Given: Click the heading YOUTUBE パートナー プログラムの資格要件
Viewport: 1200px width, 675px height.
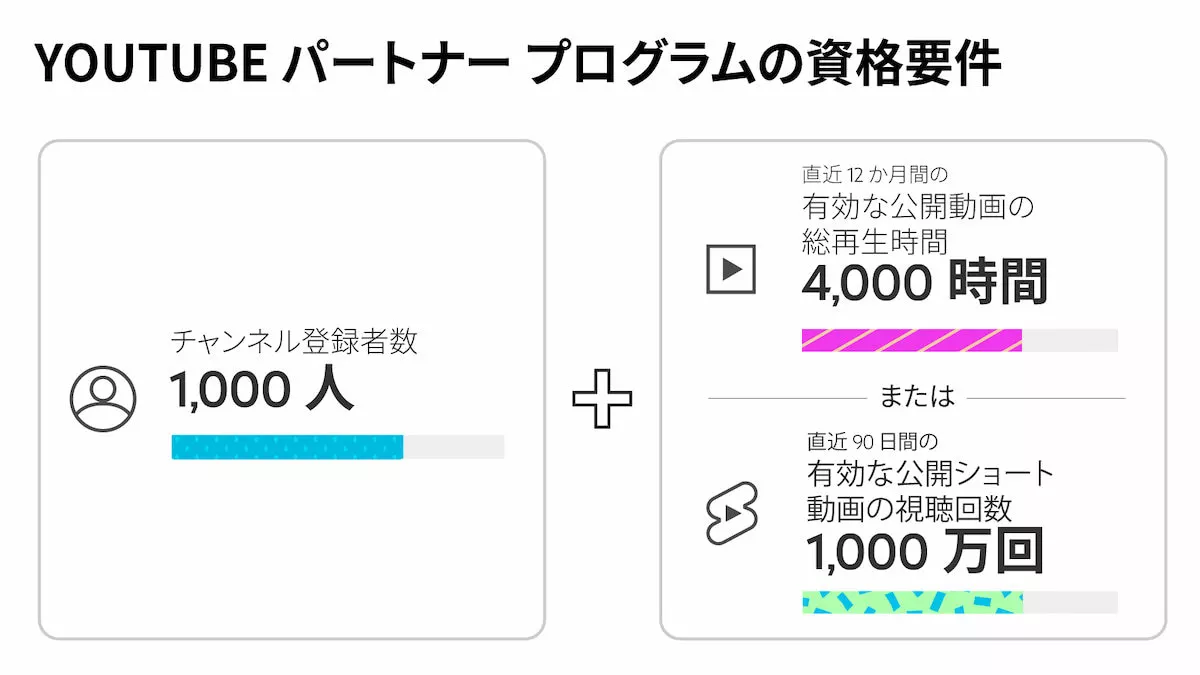Looking at the screenshot, I should click(x=518, y=65).
